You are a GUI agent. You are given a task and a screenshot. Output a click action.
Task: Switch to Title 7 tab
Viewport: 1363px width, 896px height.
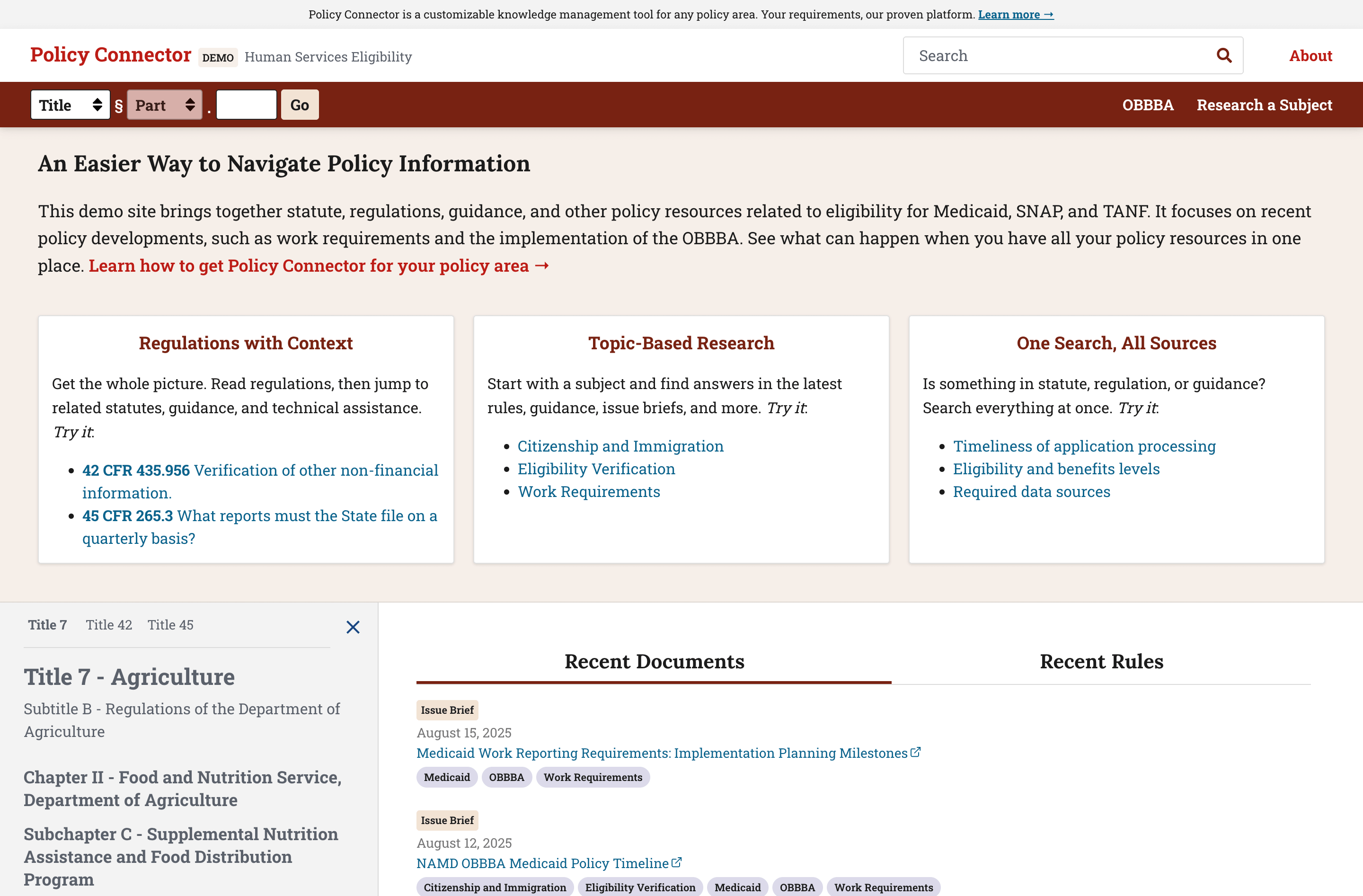click(47, 624)
